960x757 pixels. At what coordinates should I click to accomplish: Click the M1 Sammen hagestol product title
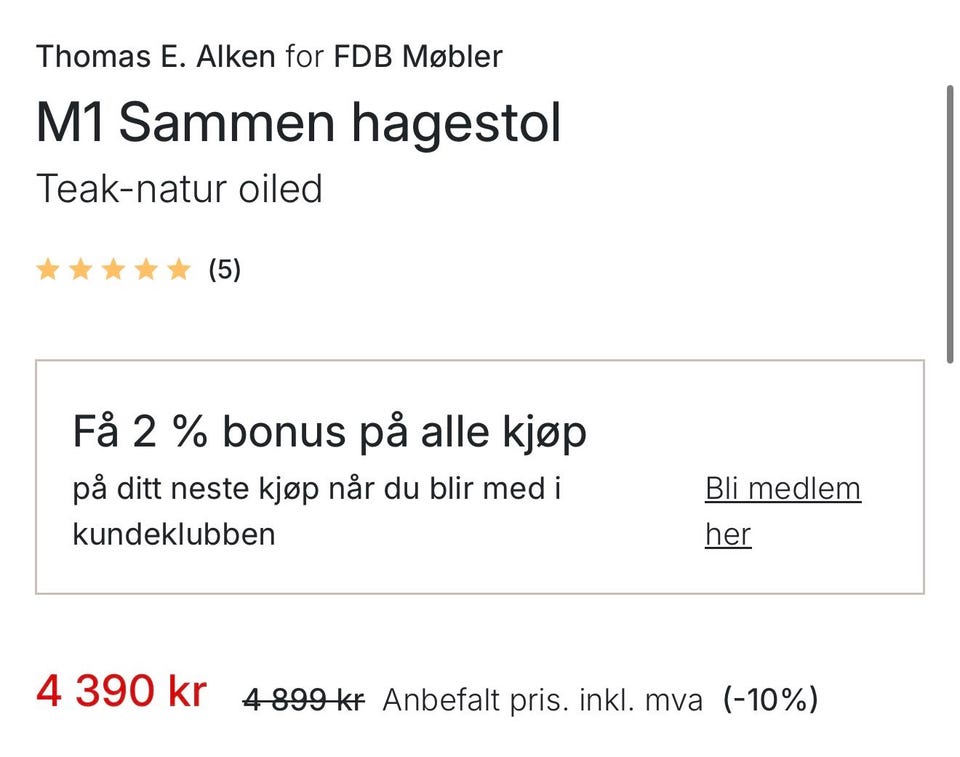pos(298,122)
